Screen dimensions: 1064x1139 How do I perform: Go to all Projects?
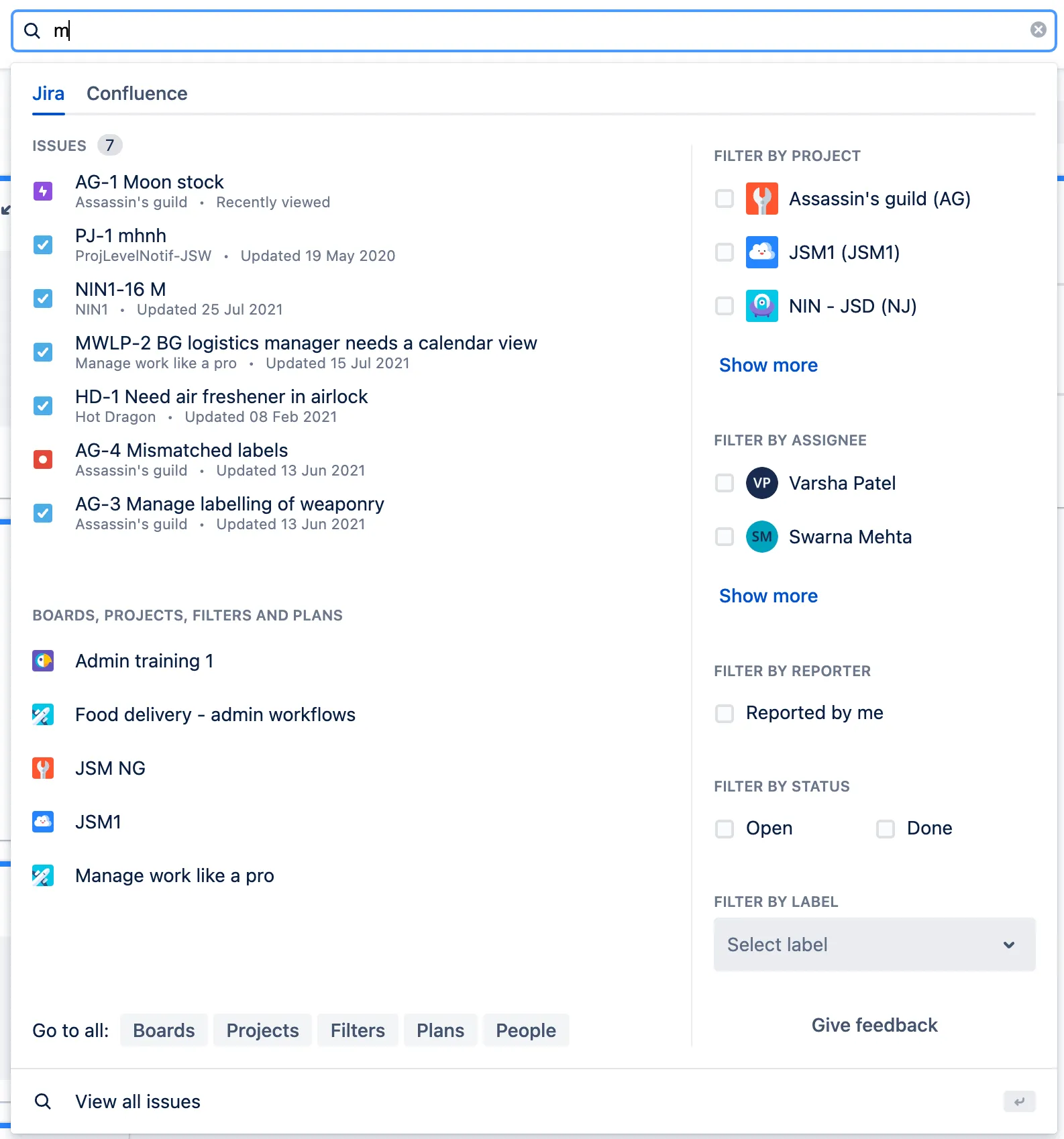(262, 1030)
